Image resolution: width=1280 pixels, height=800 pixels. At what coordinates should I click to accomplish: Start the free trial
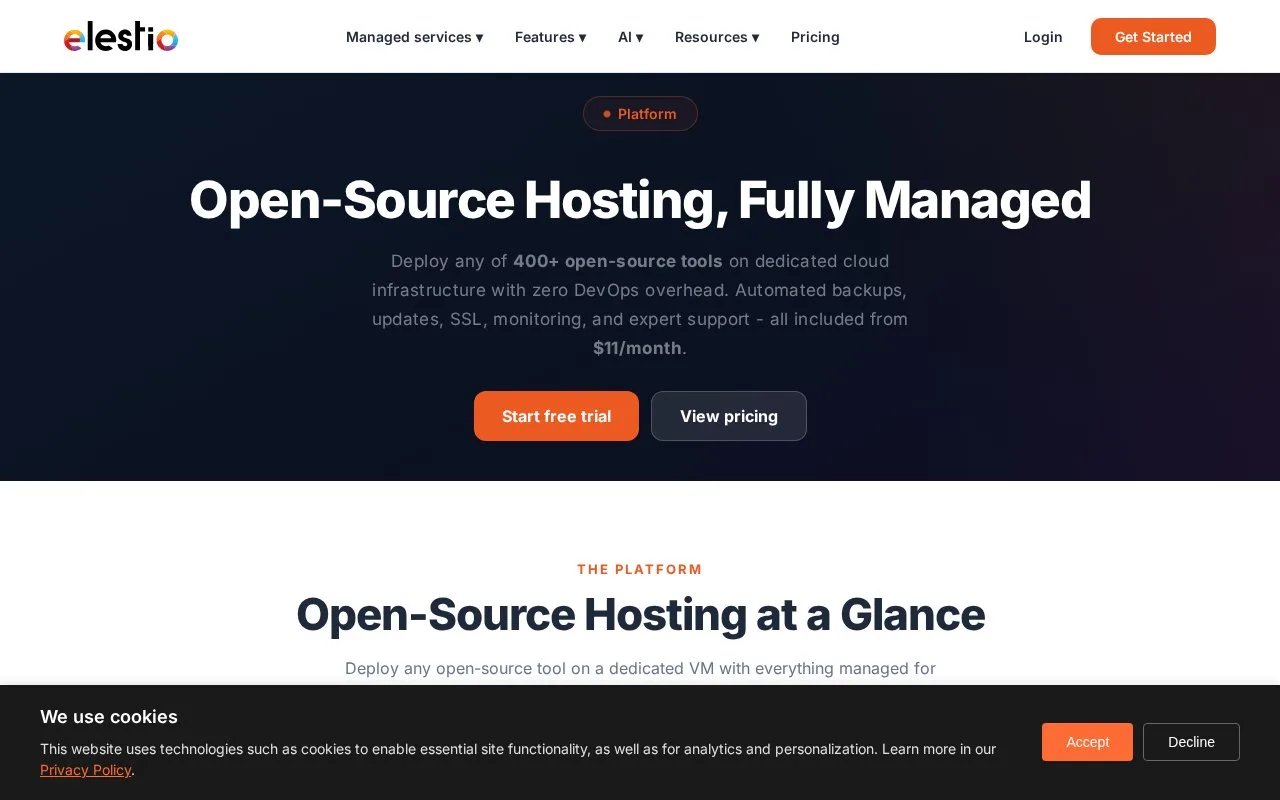click(556, 416)
